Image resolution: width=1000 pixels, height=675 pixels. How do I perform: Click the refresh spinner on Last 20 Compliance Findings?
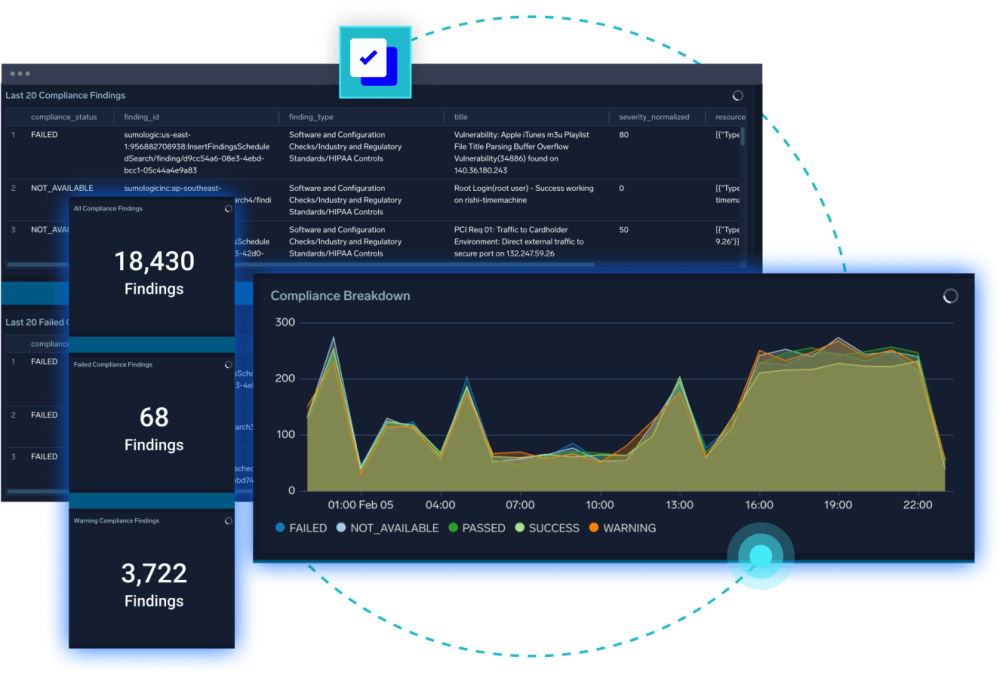coord(738,96)
